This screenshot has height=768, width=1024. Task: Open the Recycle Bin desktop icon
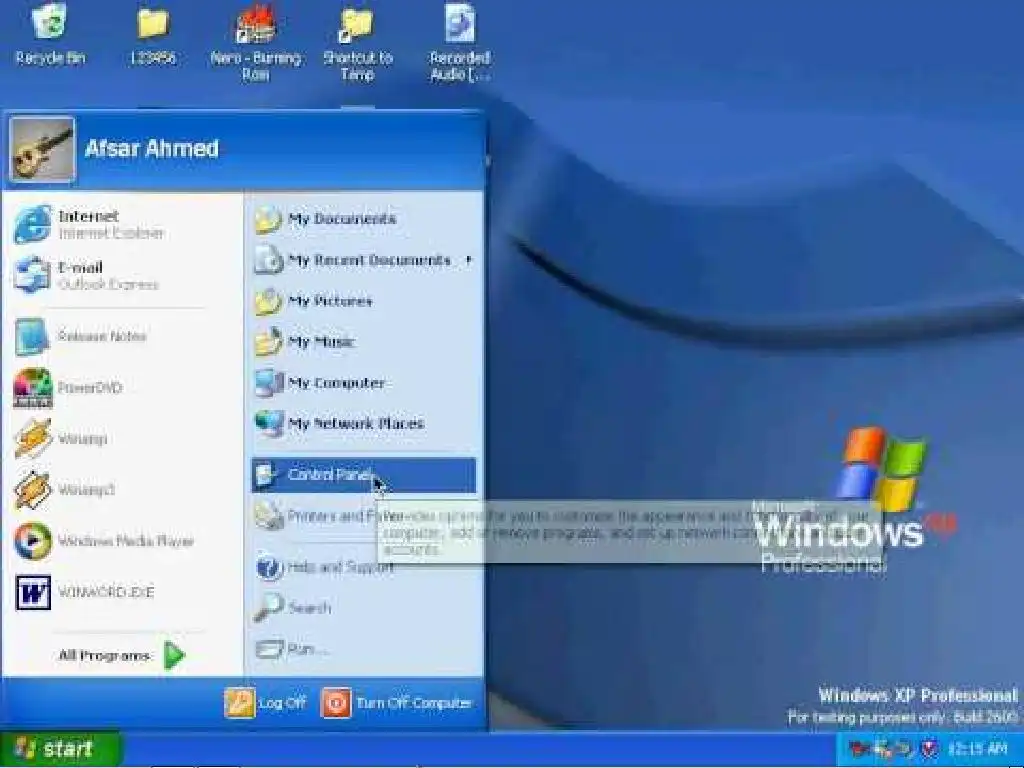point(50,34)
